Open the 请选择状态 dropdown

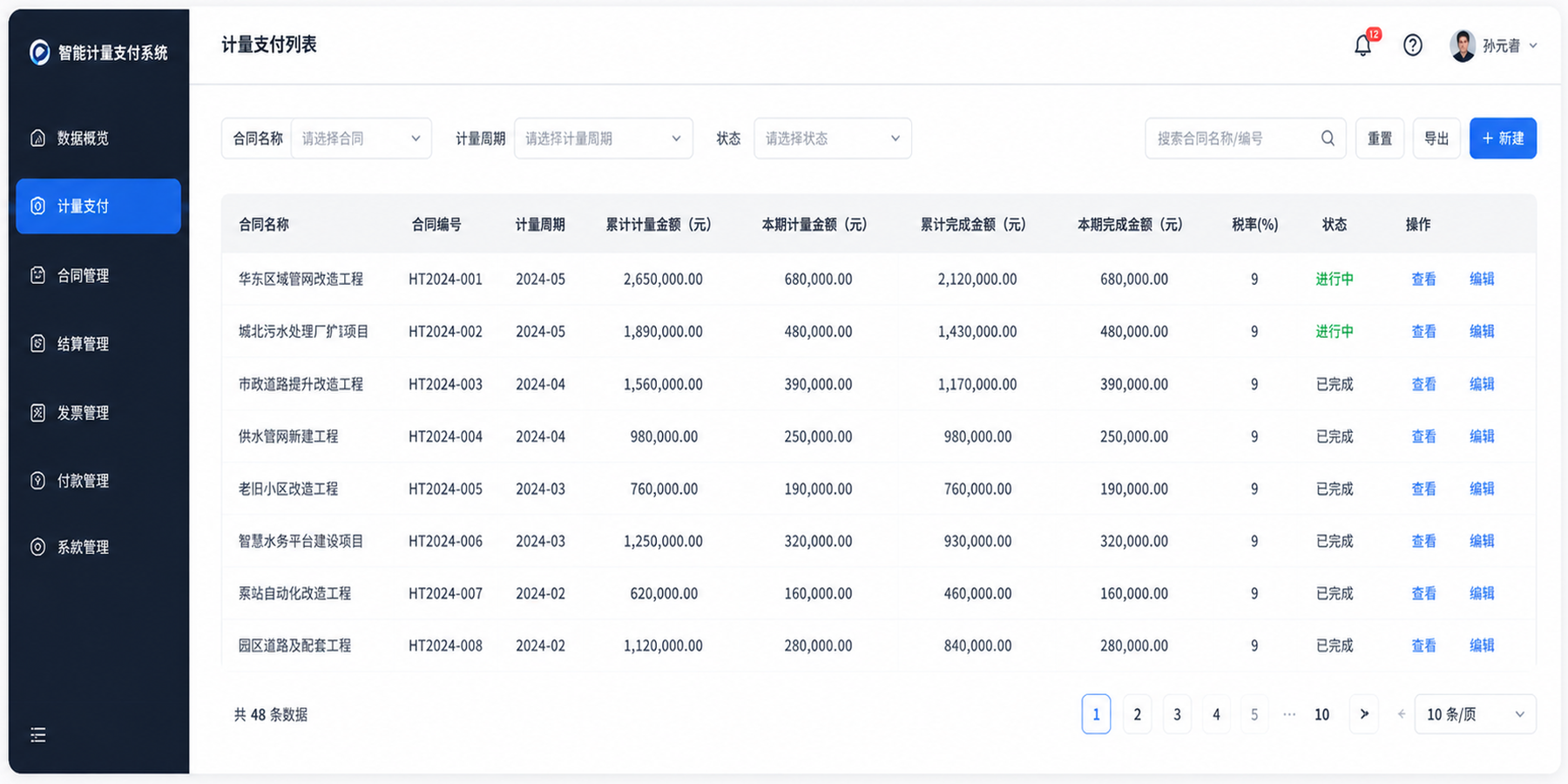click(x=833, y=139)
